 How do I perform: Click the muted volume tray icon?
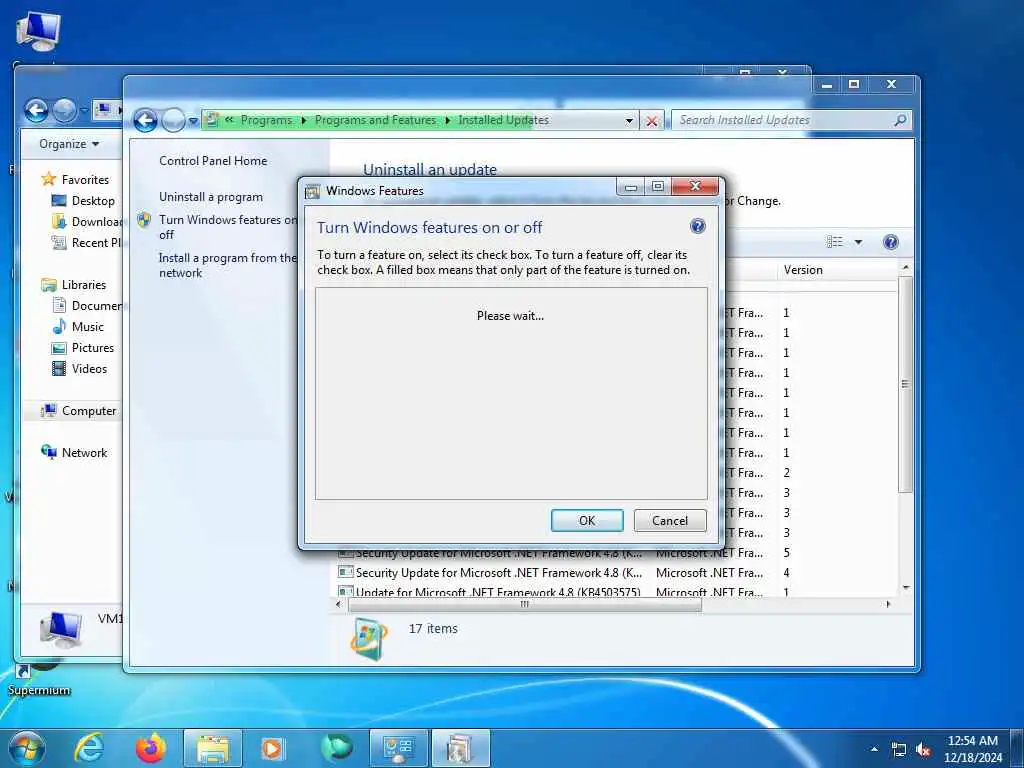(x=923, y=750)
